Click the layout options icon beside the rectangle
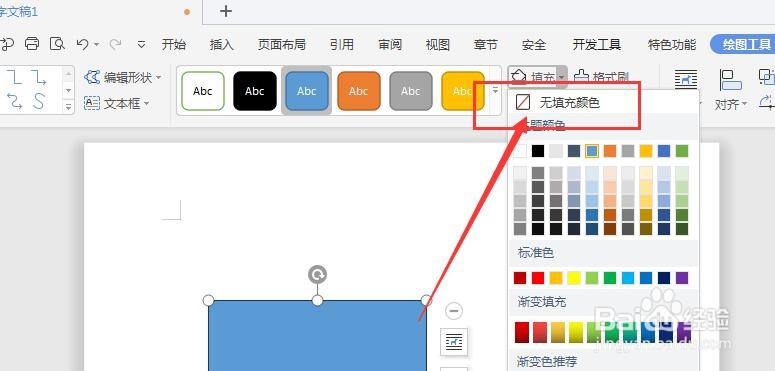The height and width of the screenshot is (371, 775). (454, 341)
